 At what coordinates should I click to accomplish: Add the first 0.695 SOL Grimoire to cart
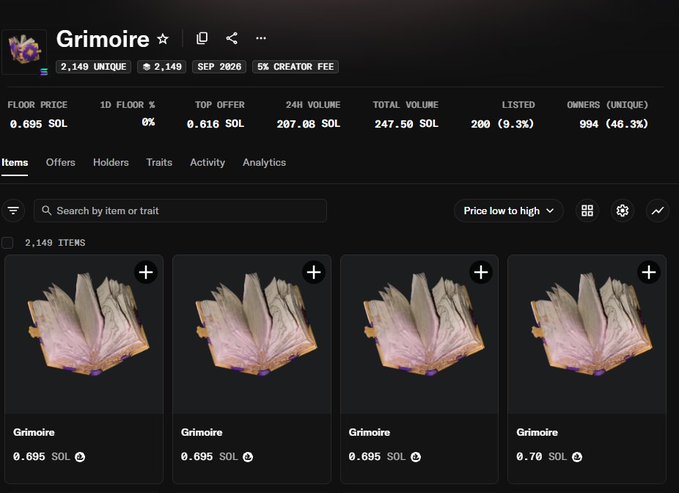coord(146,272)
